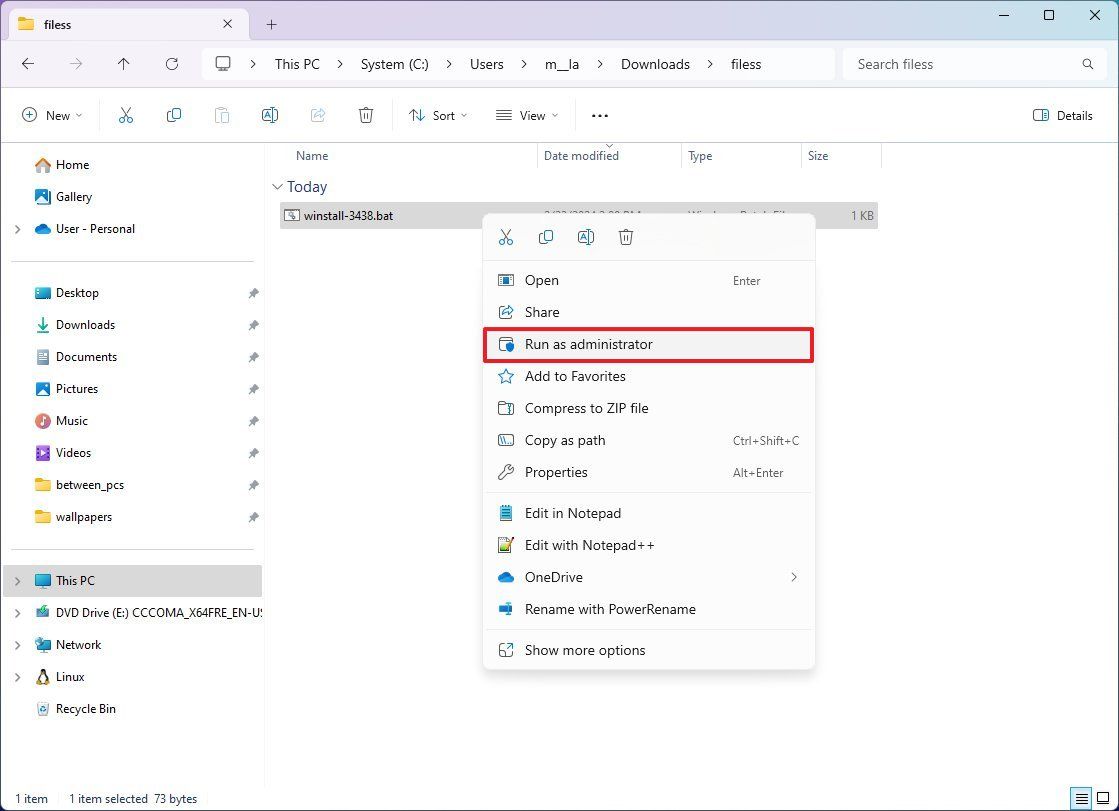Click the Delete trash icon in the toolbar
1119x811 pixels.
[366, 115]
